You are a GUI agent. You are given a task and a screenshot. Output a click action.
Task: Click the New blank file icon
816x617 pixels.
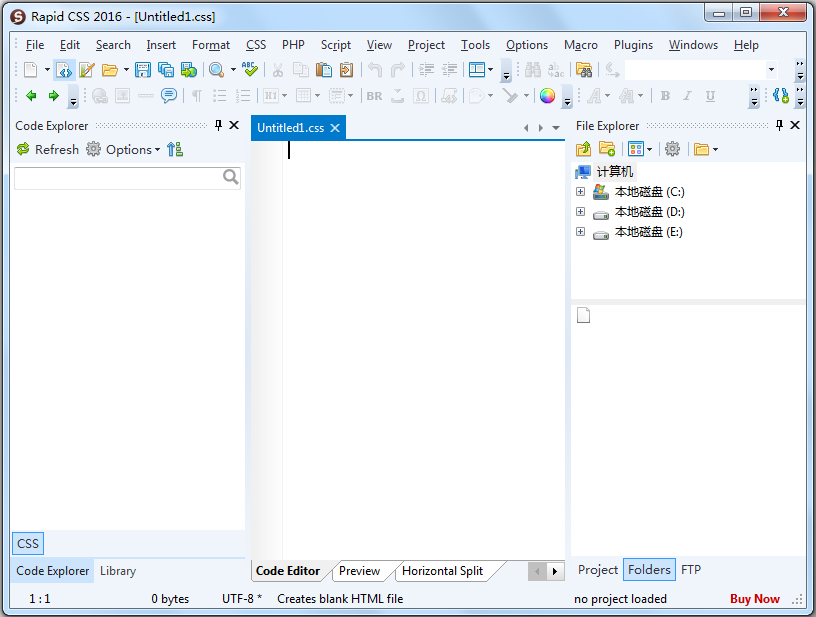point(31,70)
